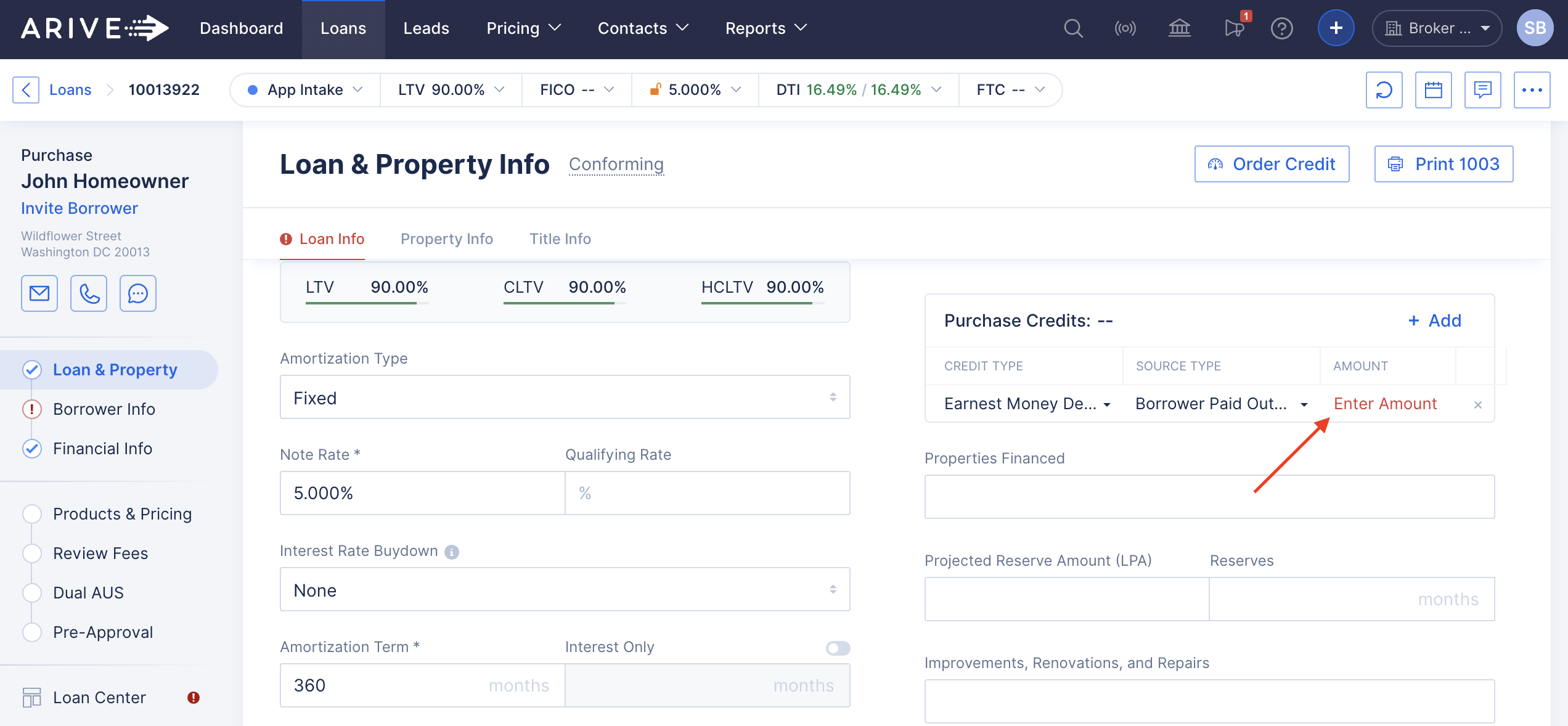Open the Leads menu item
Viewport: 1568px width, 726px height.
click(426, 28)
